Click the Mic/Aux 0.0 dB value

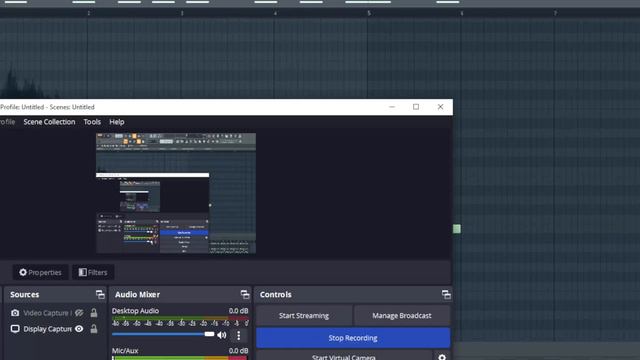pyautogui.click(x=238, y=351)
